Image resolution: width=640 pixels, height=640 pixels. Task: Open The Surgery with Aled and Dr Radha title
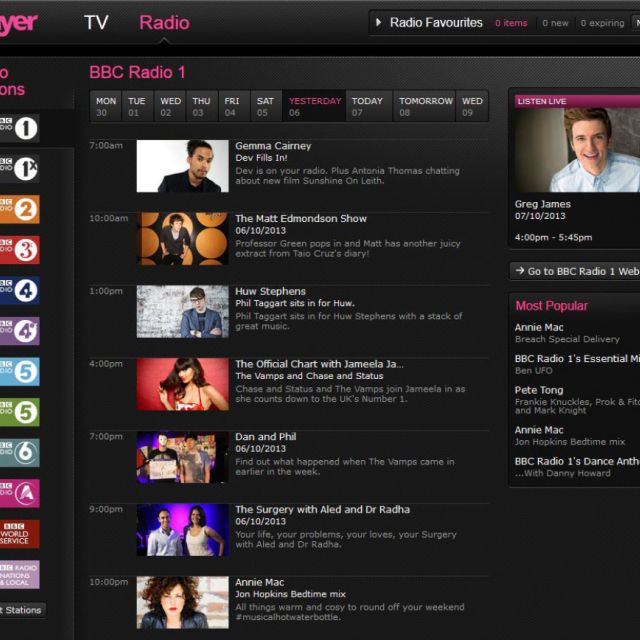point(322,509)
